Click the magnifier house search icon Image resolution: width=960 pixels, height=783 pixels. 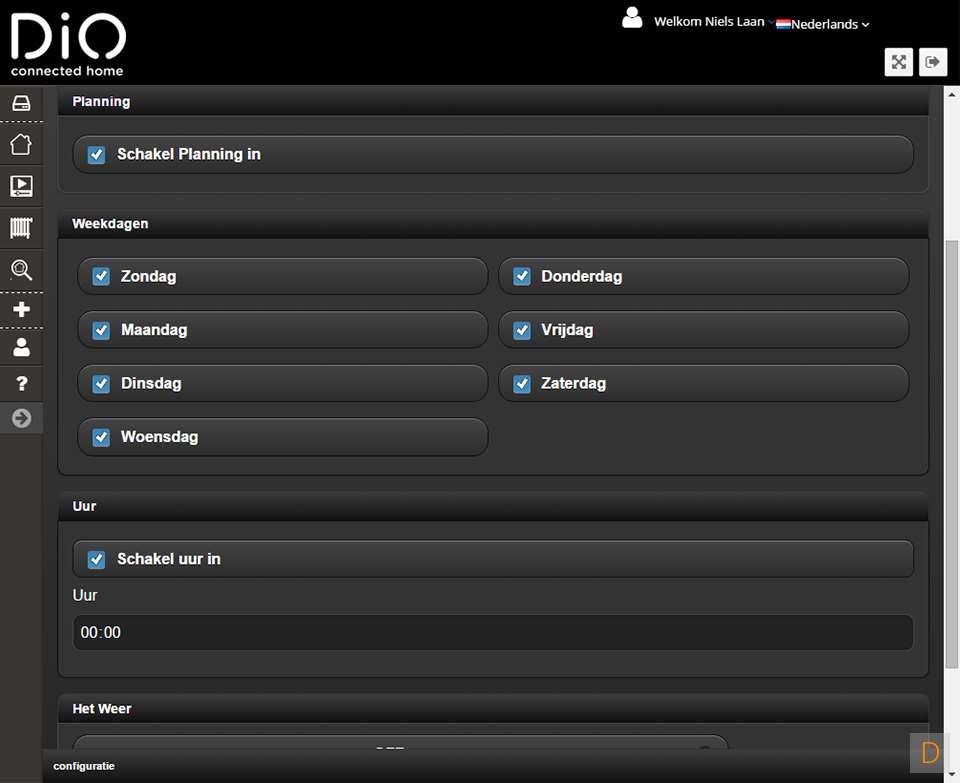tap(21, 270)
